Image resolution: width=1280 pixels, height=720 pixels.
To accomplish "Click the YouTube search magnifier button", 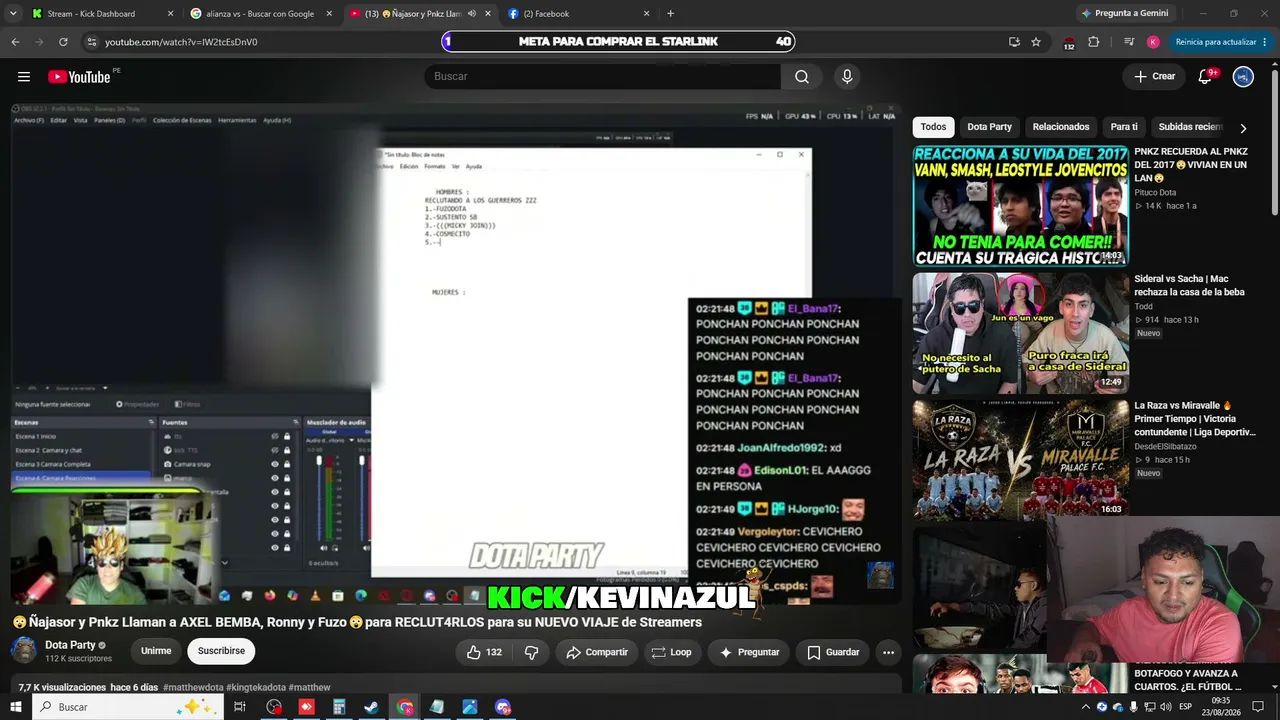I will pos(802,77).
